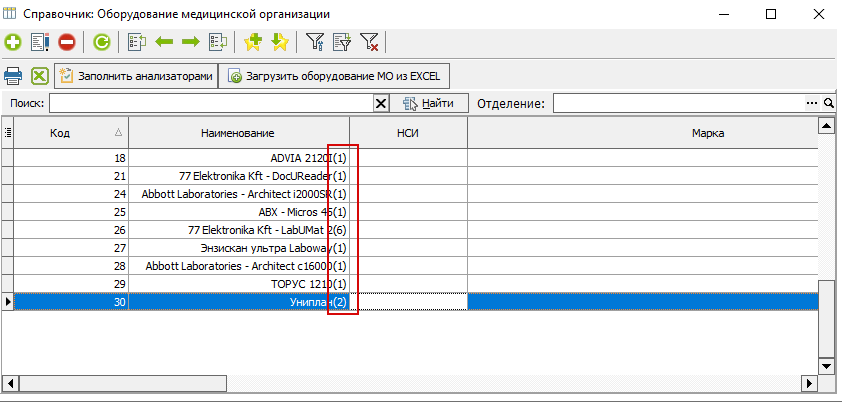The height and width of the screenshot is (402, 842).
Task: Delete record with red minus icon
Action: pyautogui.click(x=67, y=42)
